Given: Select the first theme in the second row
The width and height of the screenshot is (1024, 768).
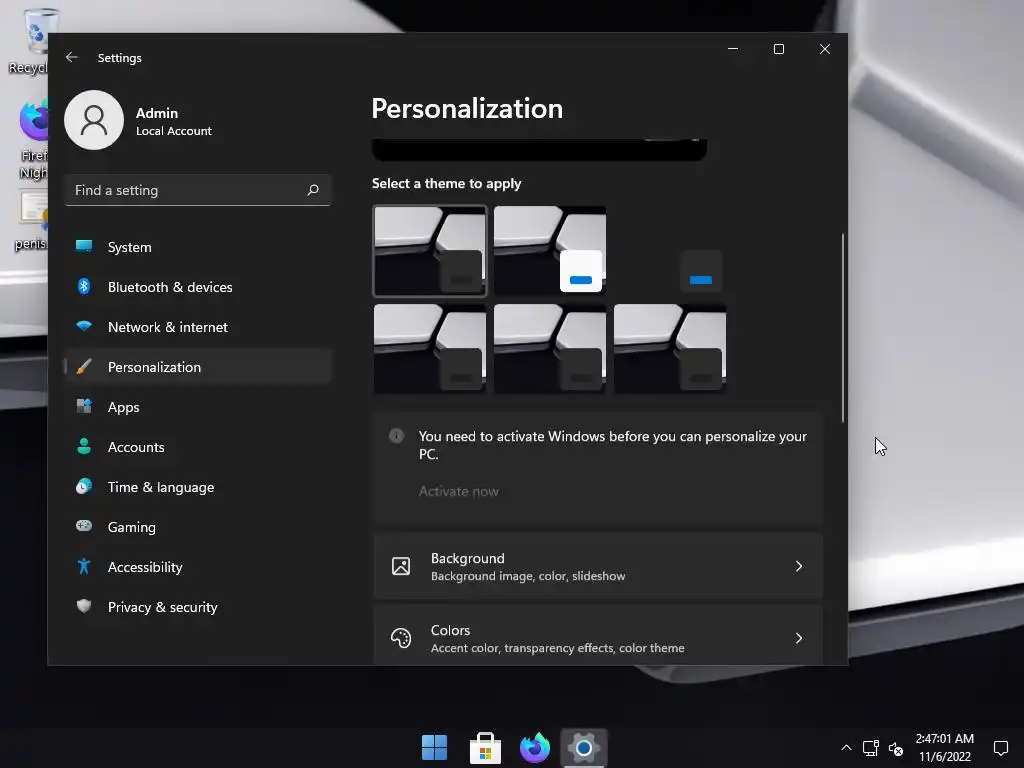Looking at the screenshot, I should [430, 349].
